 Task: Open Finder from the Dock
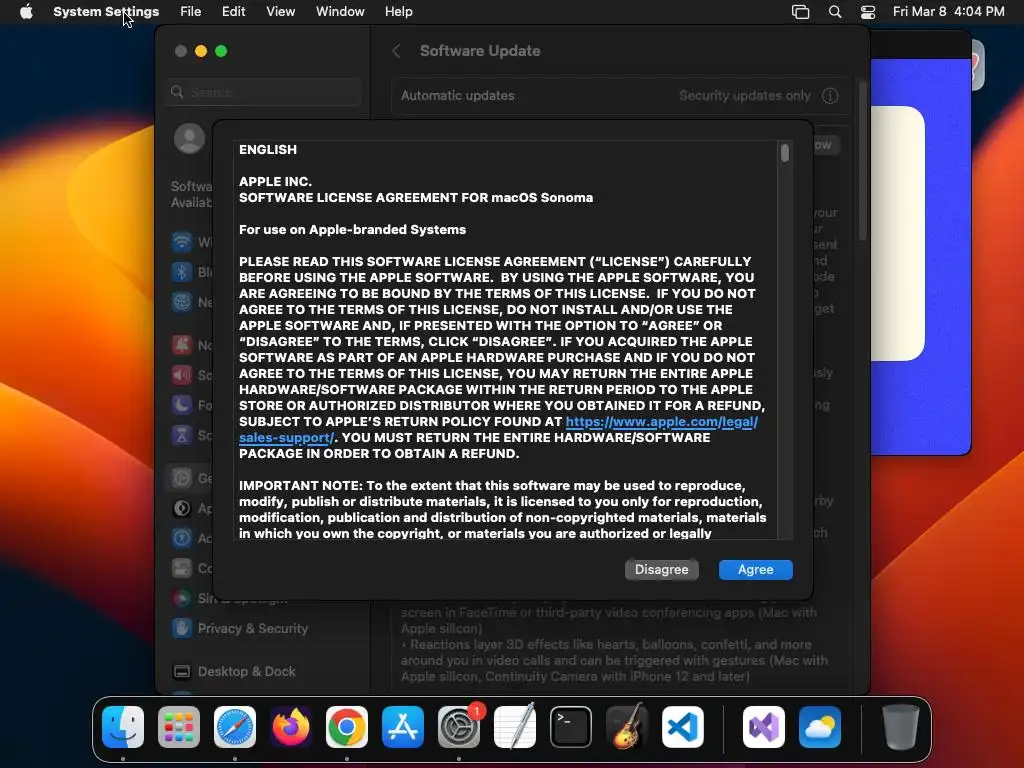coord(123,727)
